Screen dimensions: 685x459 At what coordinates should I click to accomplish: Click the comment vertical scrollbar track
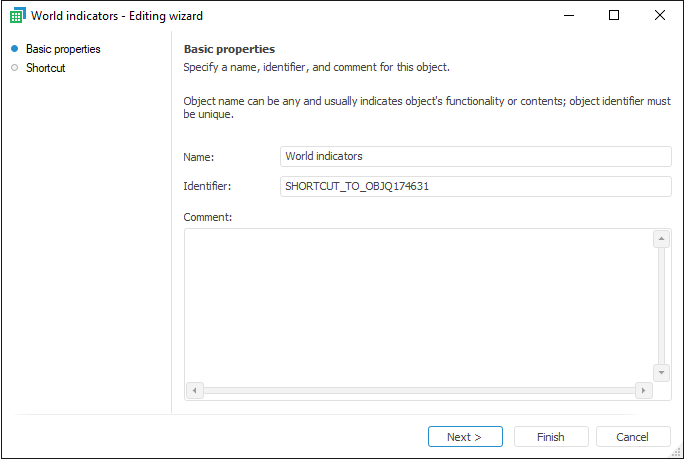[661, 305]
